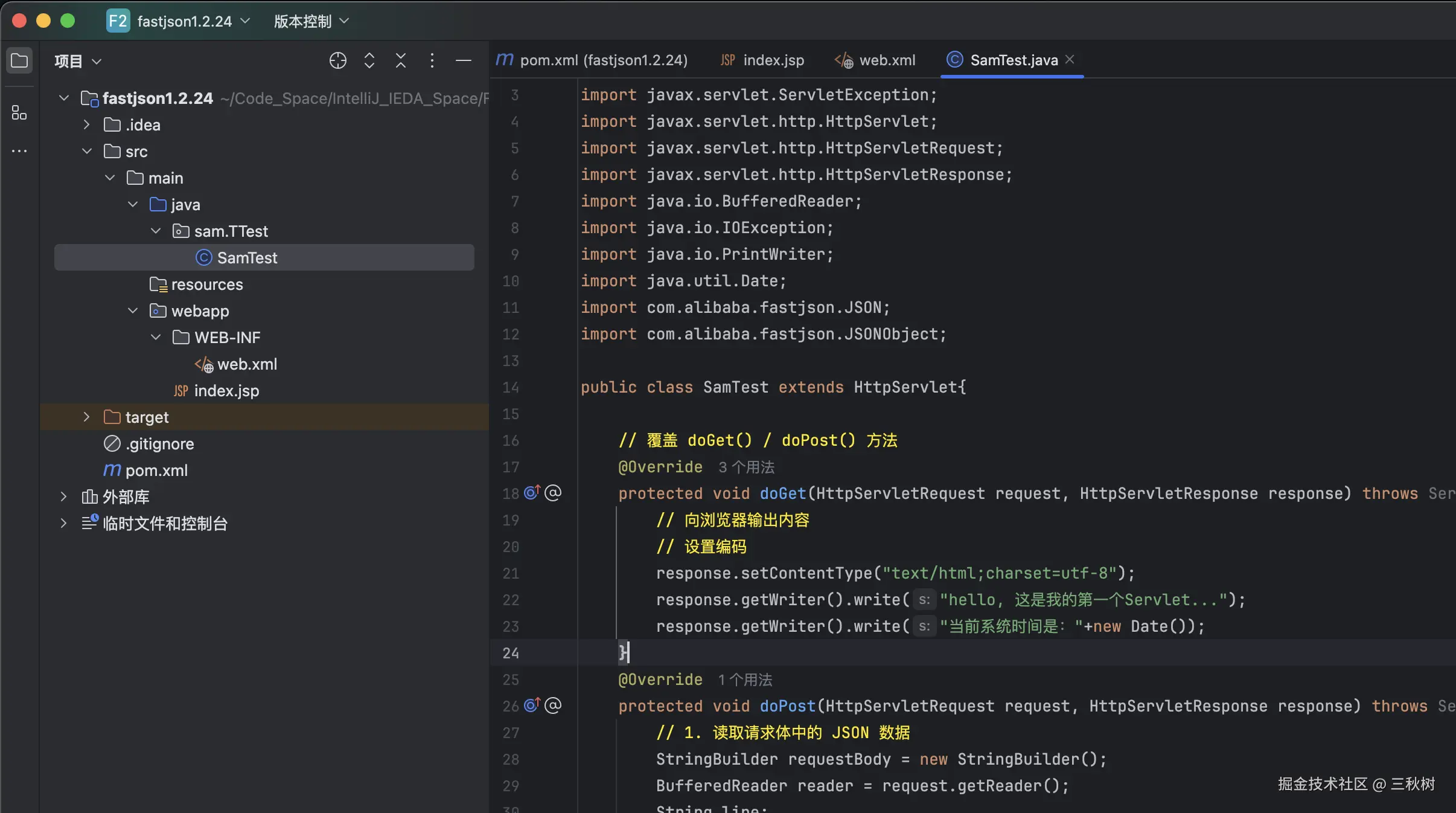Click the override gutter icon beside doGet
This screenshot has width=1456, height=813.
pos(532,493)
